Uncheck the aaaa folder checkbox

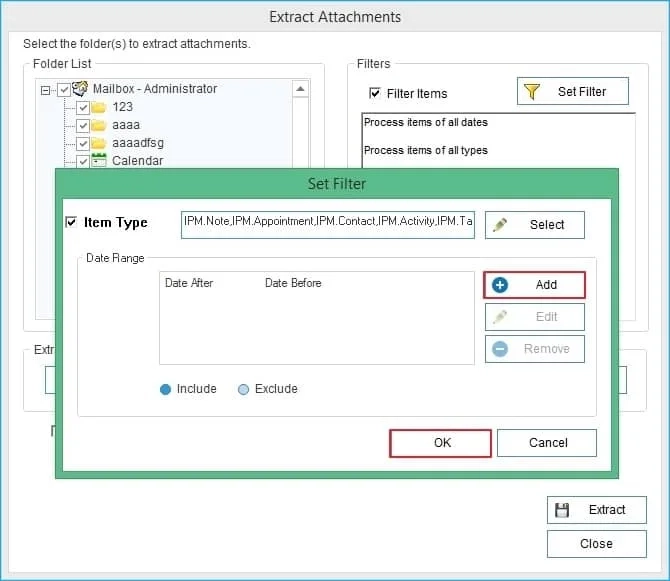point(83,126)
